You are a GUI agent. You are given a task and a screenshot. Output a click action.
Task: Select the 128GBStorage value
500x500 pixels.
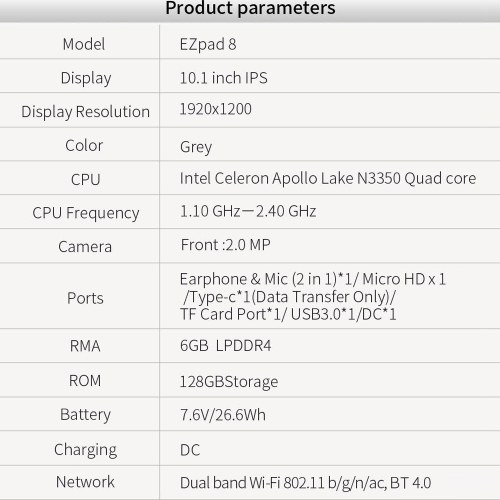[x=229, y=382]
